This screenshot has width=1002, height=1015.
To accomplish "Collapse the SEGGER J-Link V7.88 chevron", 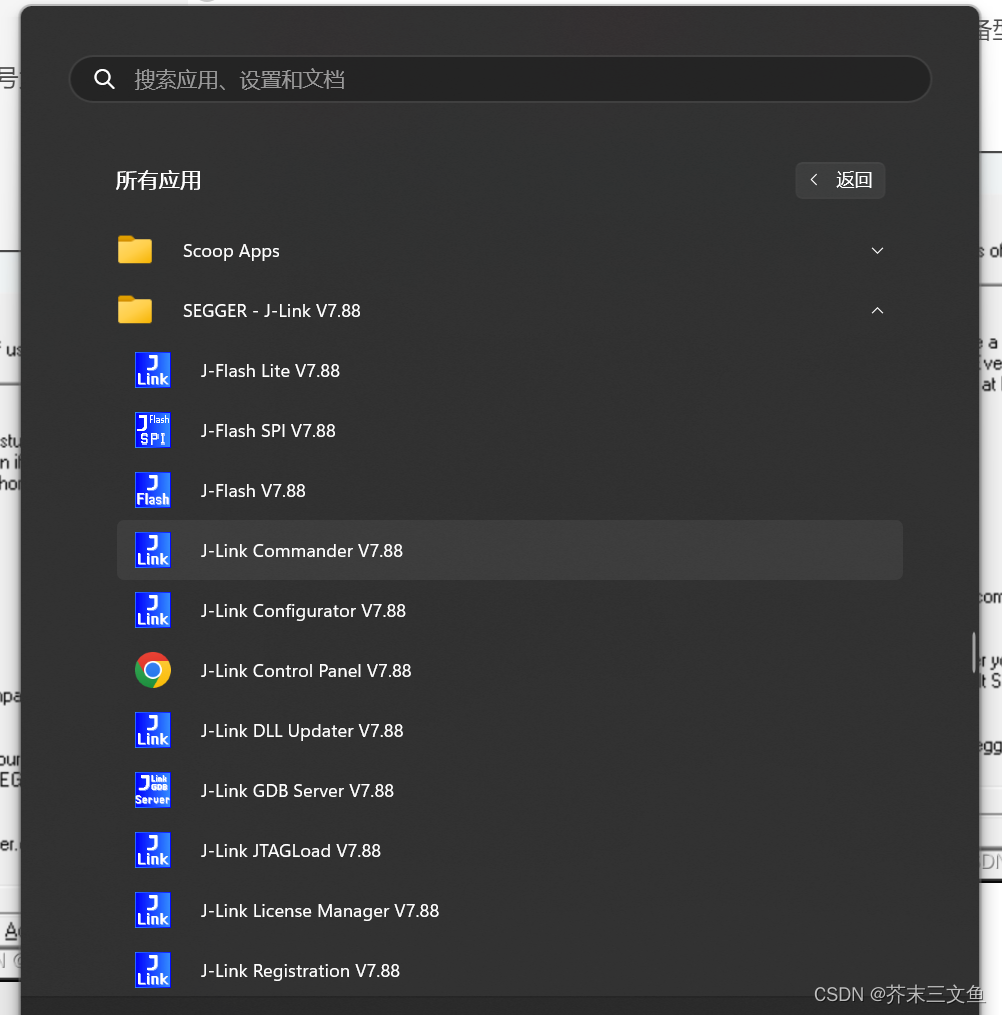I will (x=877, y=311).
